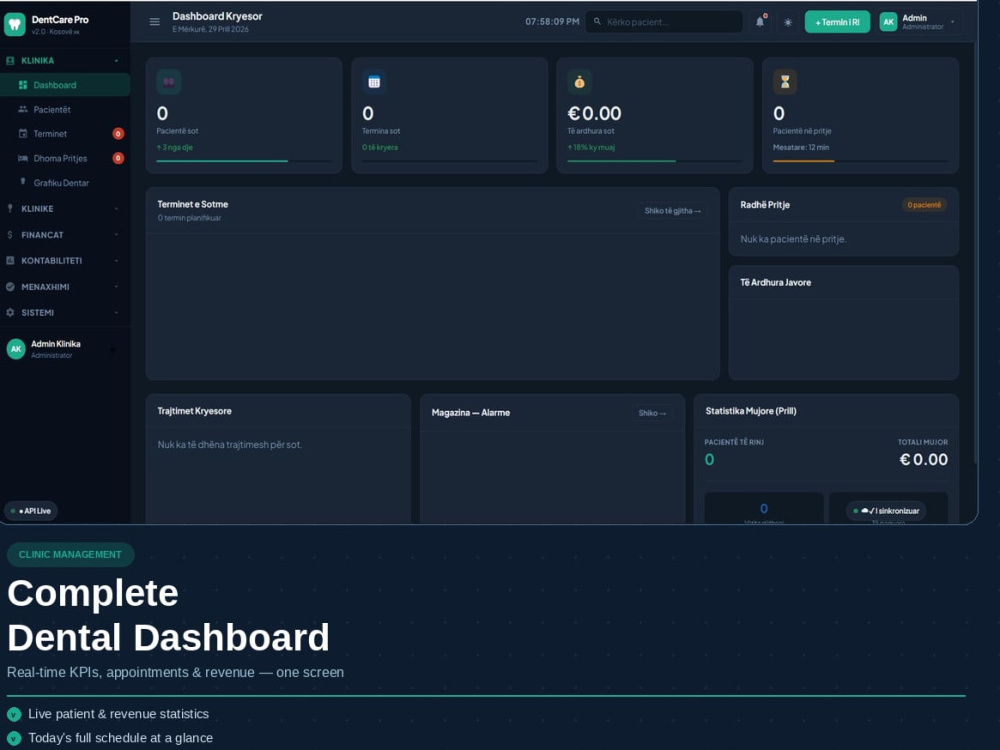Click the Terminet calendar icon in sidebar
The height and width of the screenshot is (750, 1000).
pos(23,134)
